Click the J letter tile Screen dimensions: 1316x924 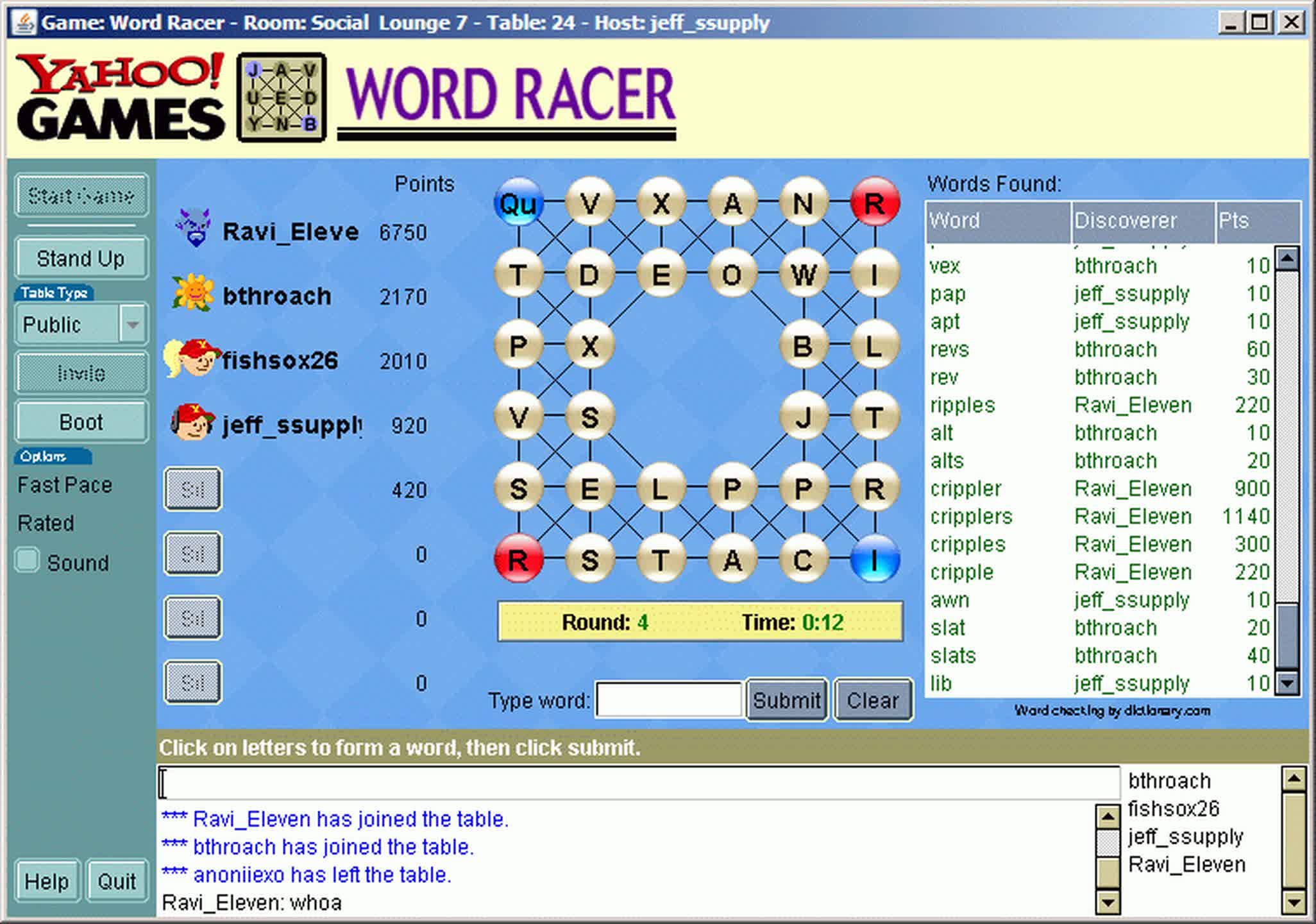pyautogui.click(x=803, y=417)
